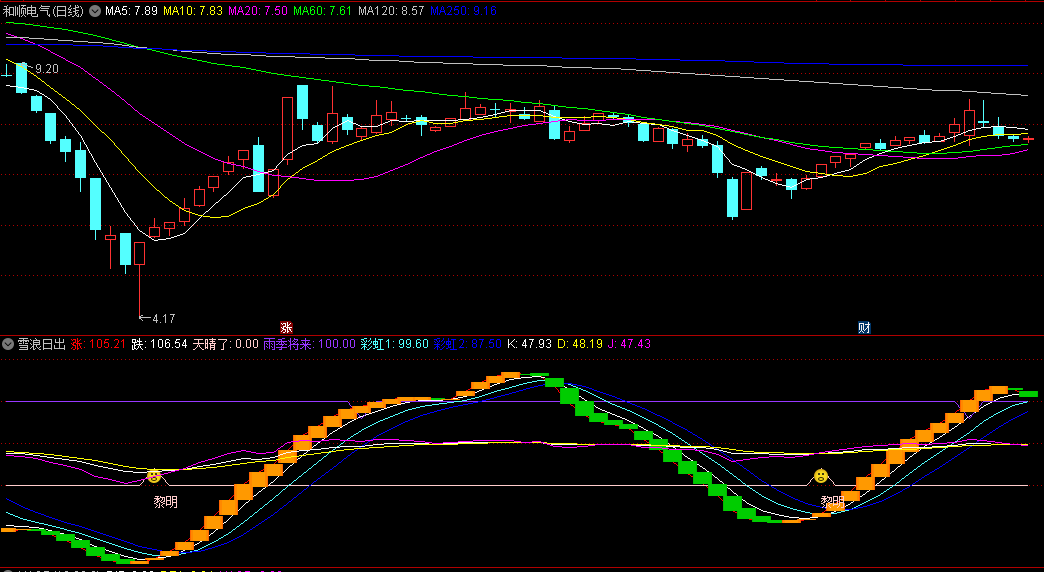Click the 跌: 106.54 value
Viewport: 1044px width, 572px height.
point(159,344)
